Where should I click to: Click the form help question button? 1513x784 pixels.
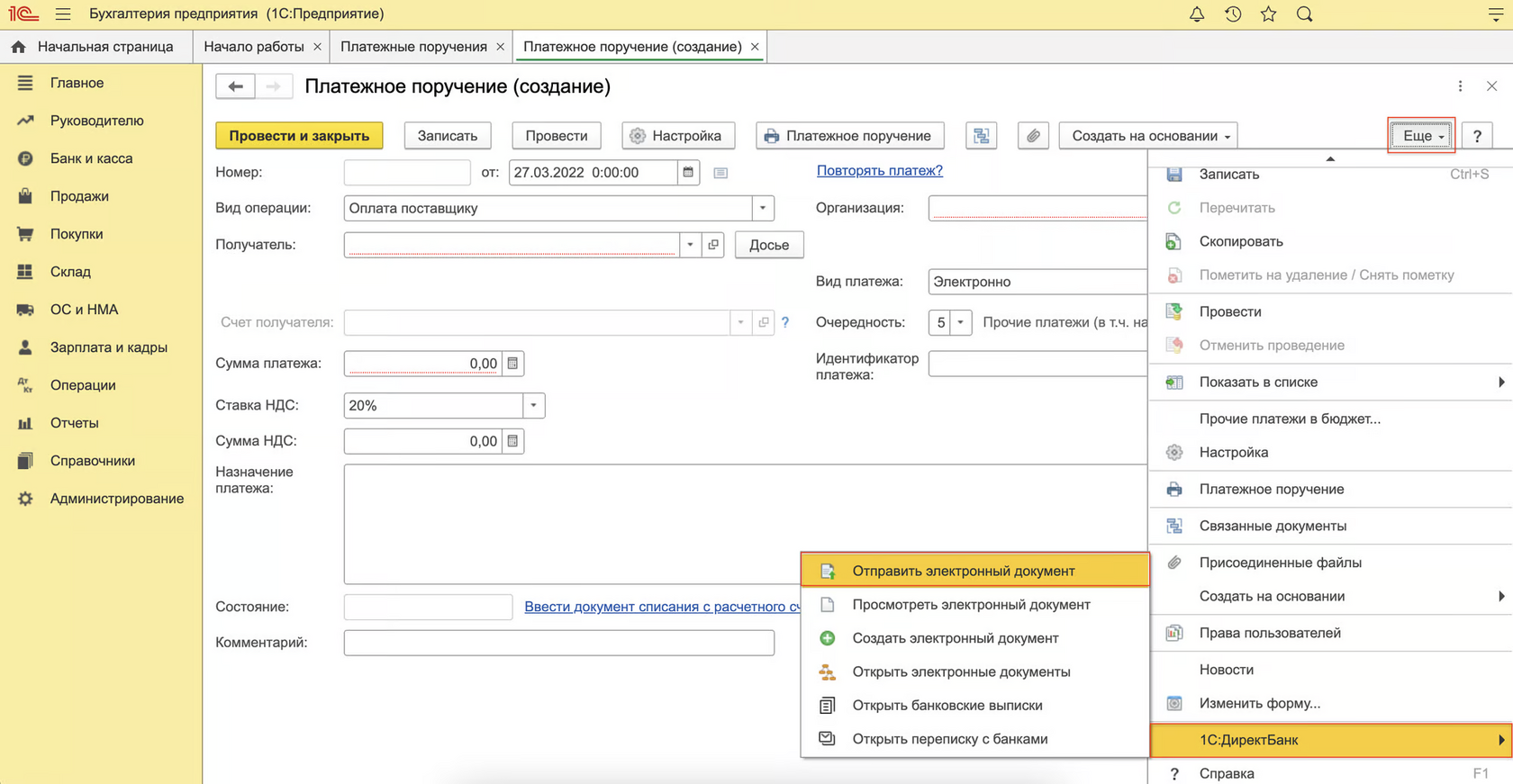pos(1477,136)
